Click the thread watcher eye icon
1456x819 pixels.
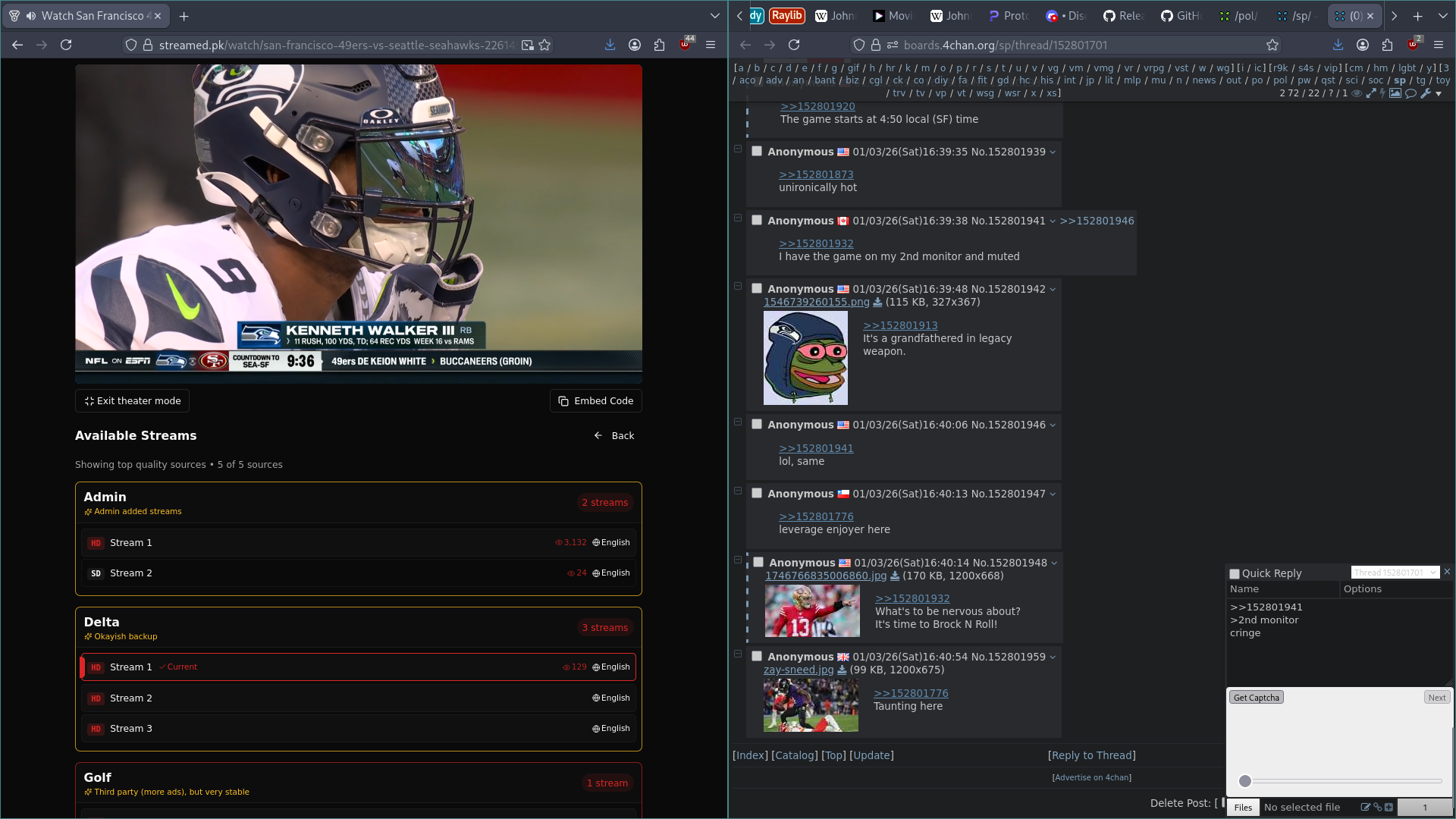click(x=1357, y=93)
